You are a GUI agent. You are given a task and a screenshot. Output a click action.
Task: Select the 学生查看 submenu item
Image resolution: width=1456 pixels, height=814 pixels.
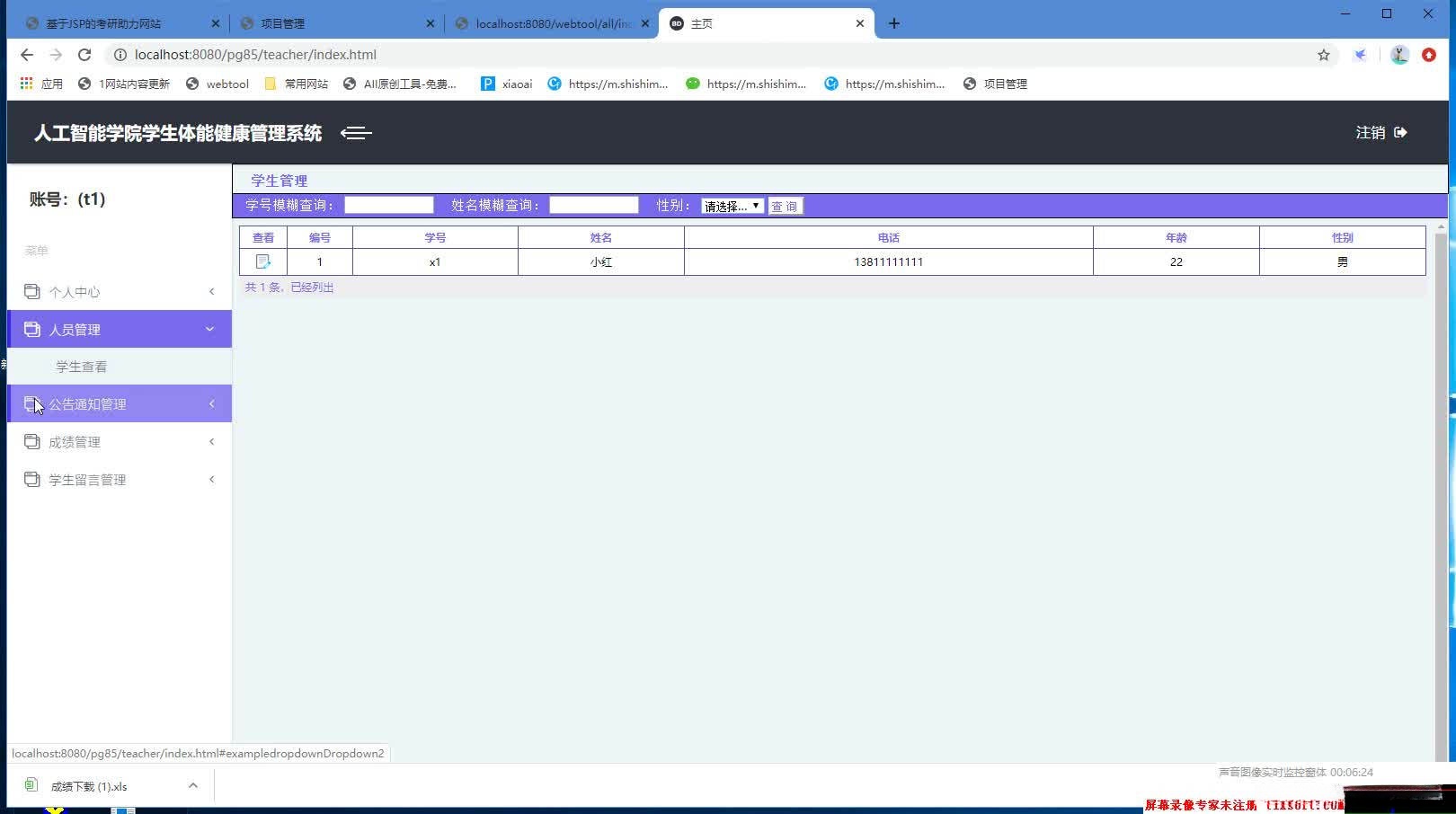point(82,367)
